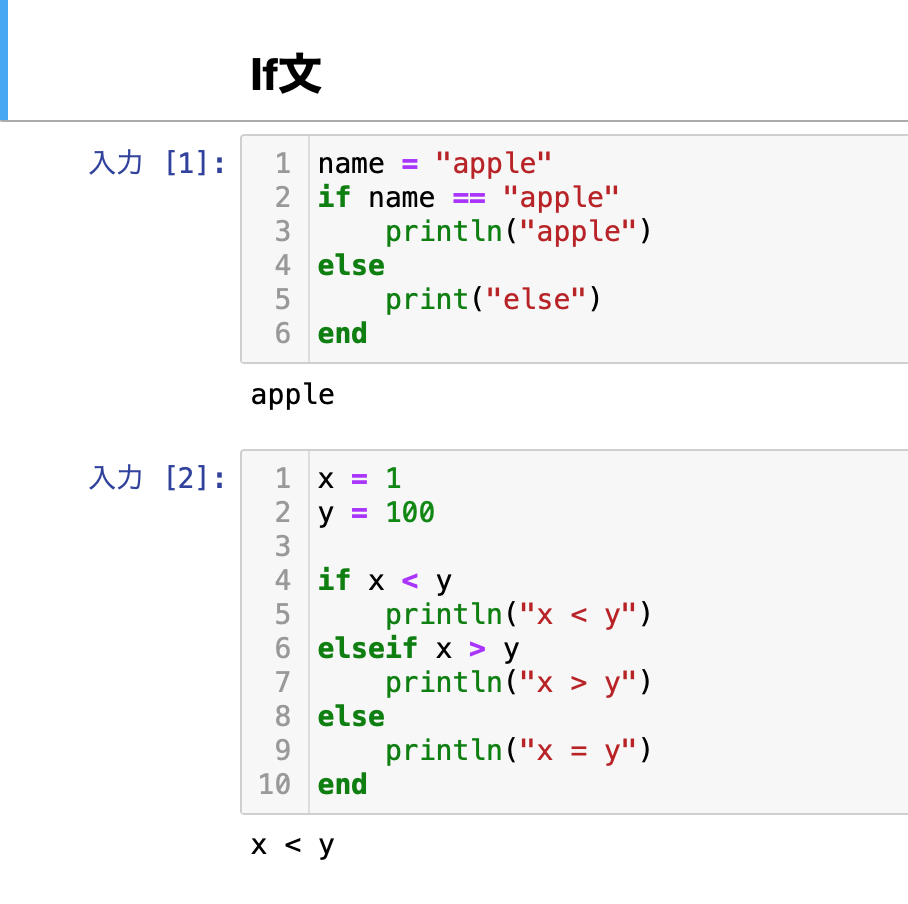
Task: Click the y = 100 code line
Action: [376, 513]
